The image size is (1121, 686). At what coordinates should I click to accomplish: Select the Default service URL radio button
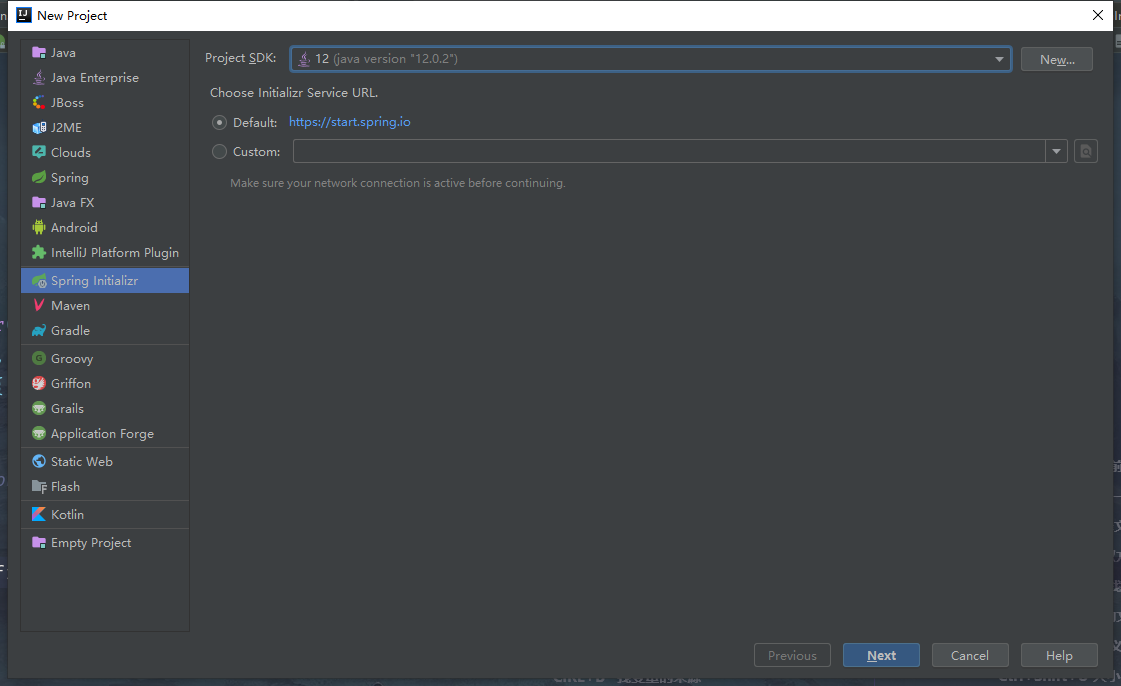pyautogui.click(x=219, y=123)
